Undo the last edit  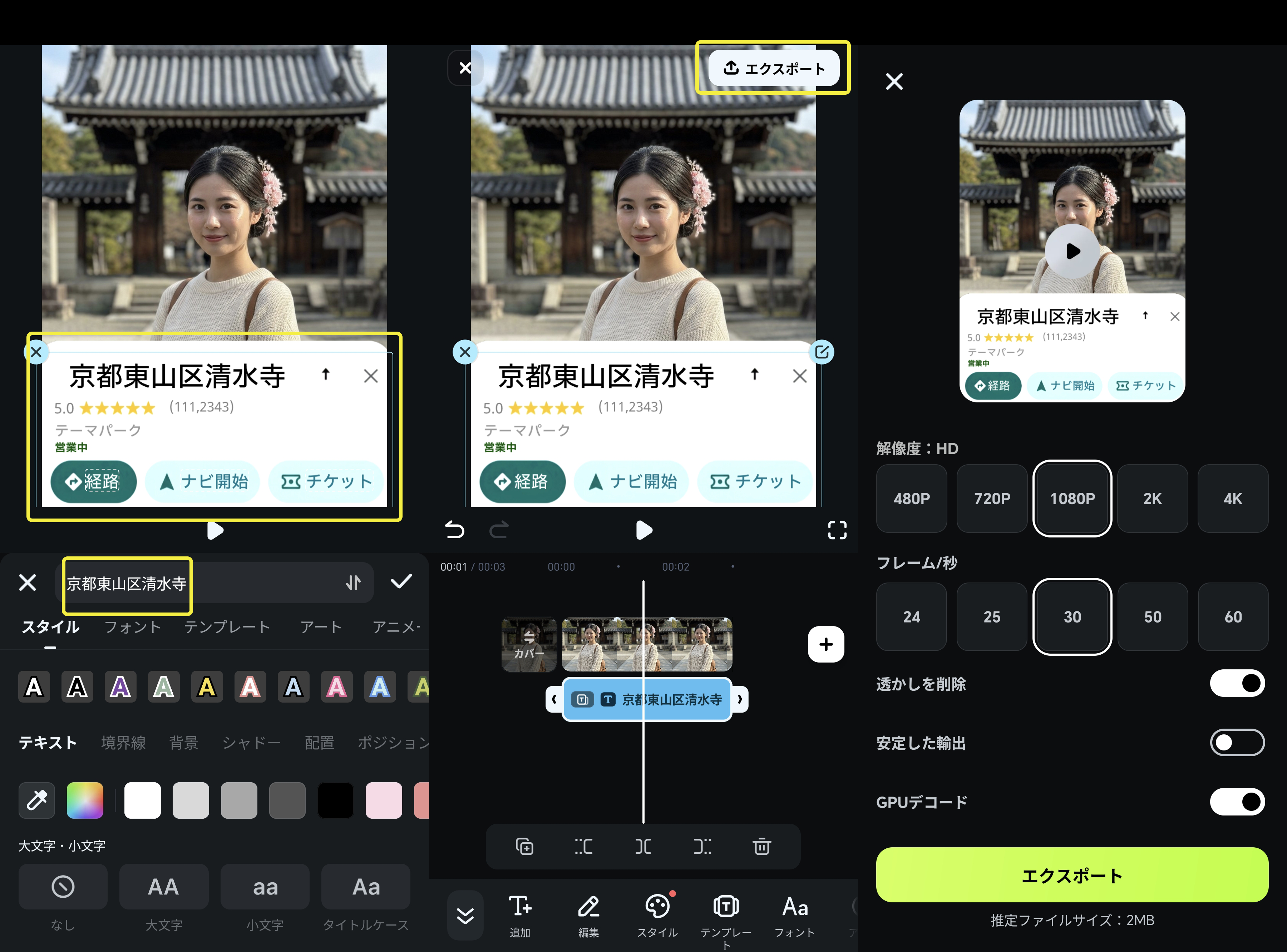455,531
